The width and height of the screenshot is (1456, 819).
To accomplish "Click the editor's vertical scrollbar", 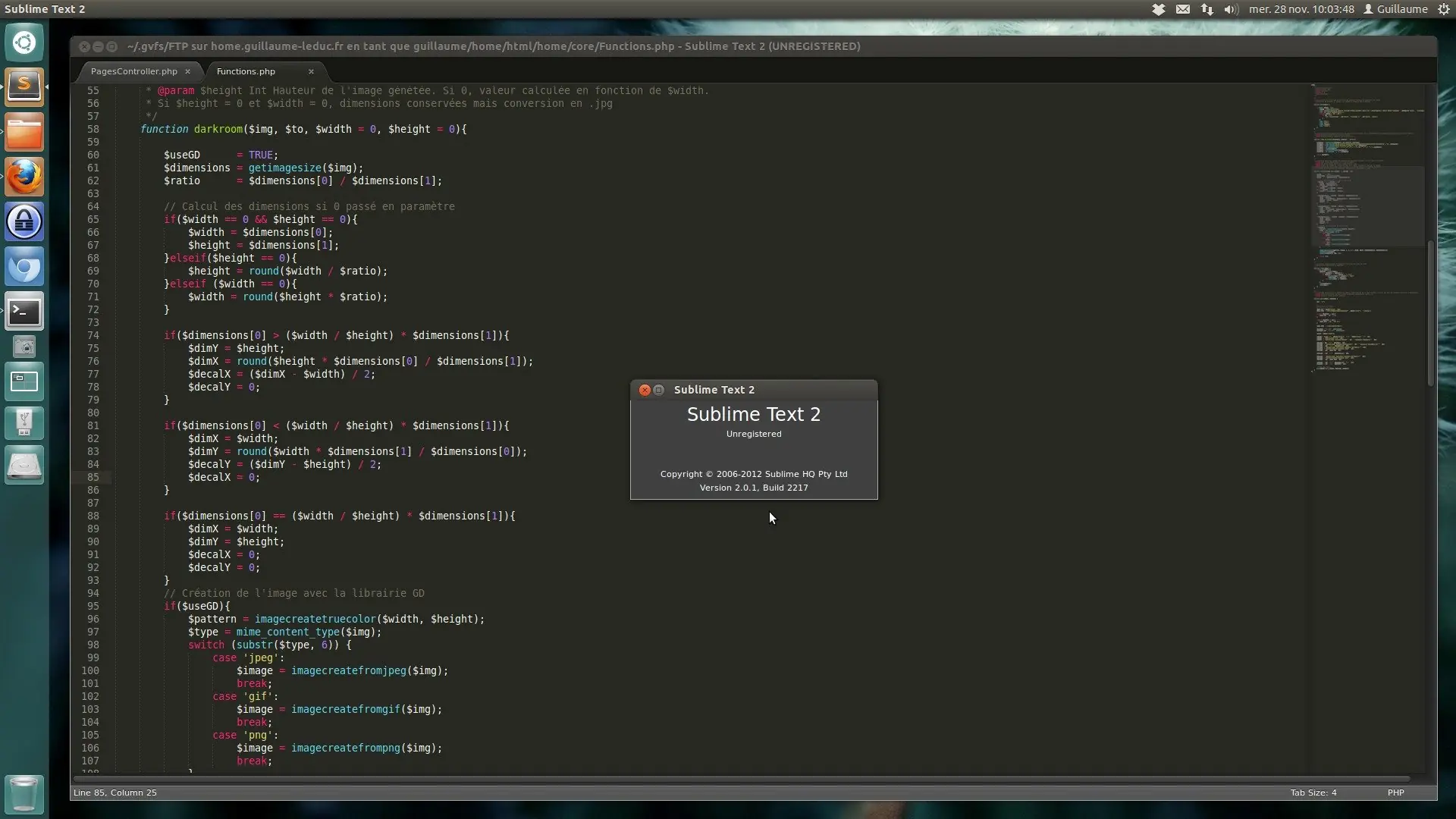I will [x=1430, y=312].
